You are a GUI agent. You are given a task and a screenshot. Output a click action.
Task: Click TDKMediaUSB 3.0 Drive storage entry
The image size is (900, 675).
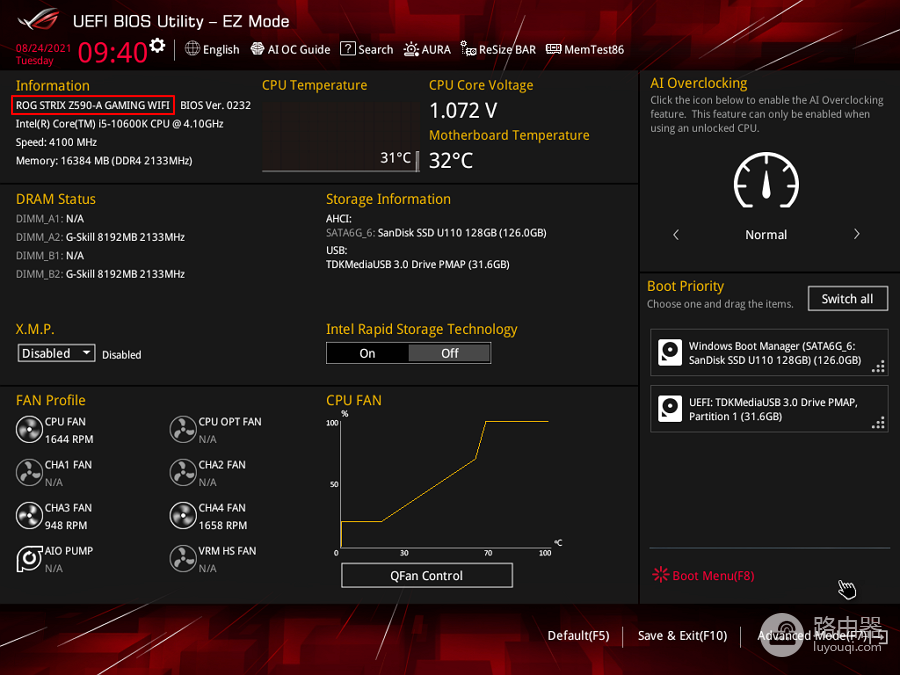[418, 264]
